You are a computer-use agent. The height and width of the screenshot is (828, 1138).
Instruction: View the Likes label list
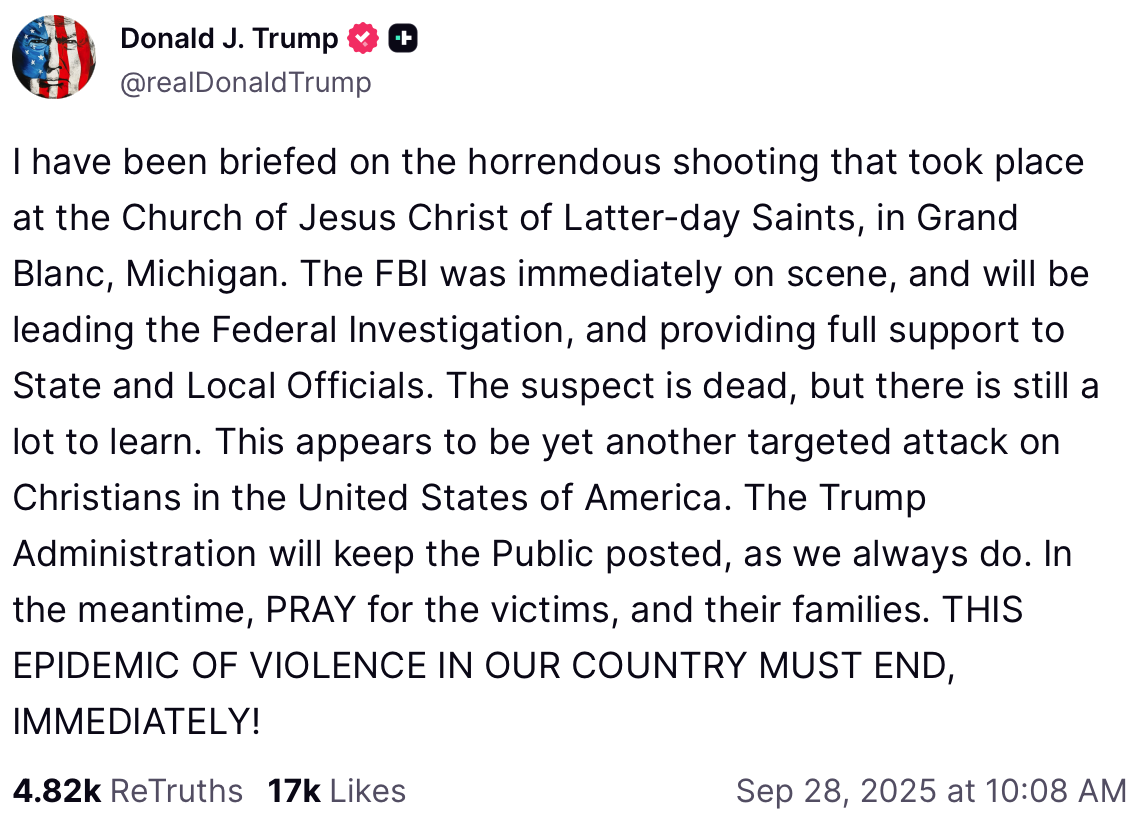(367, 791)
